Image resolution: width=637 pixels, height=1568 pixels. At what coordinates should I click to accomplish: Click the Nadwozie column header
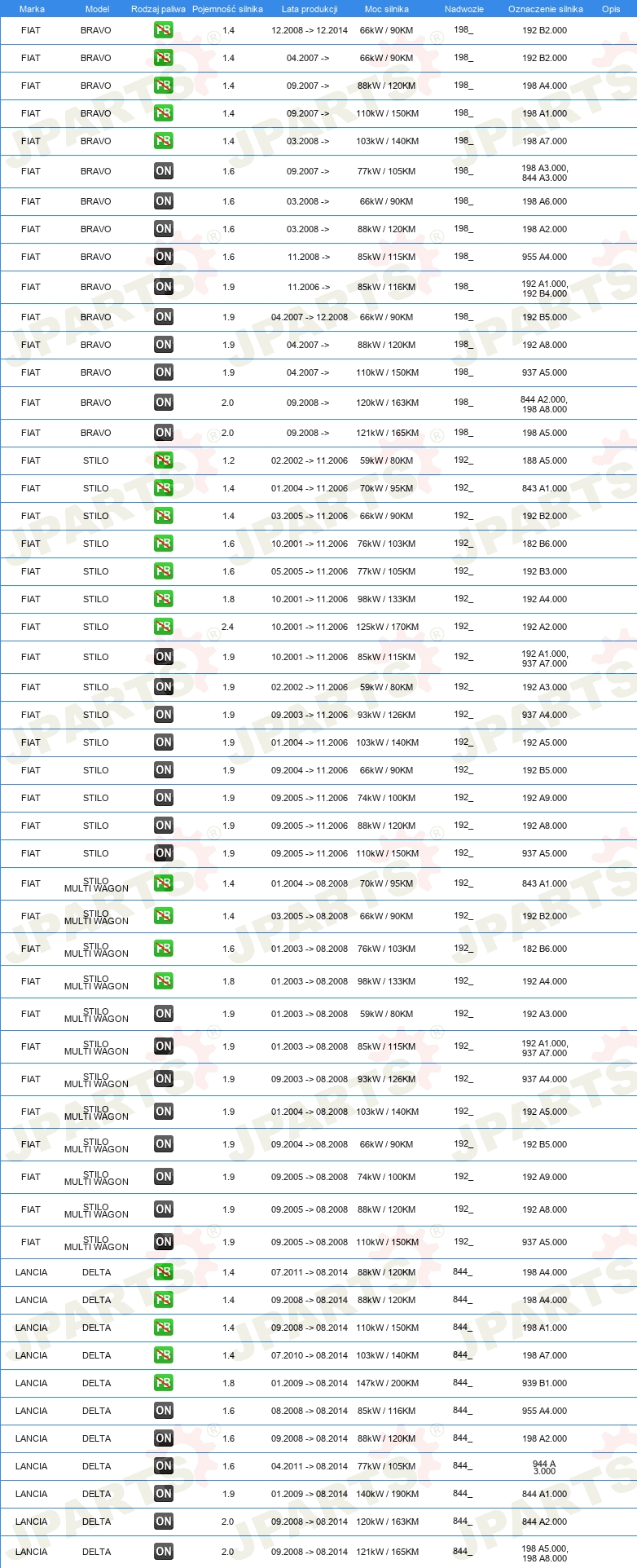click(464, 9)
